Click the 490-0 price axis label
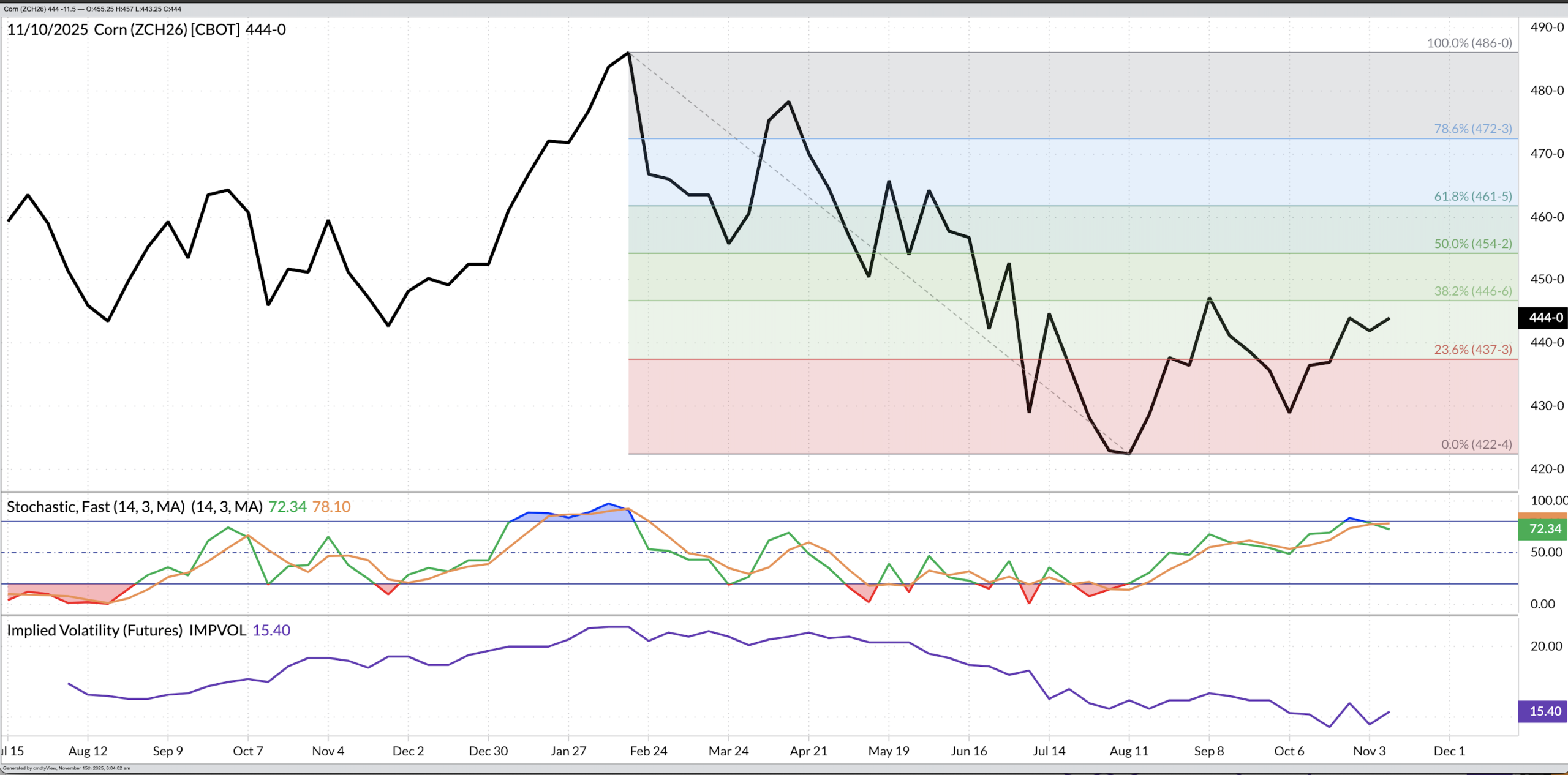Image resolution: width=1568 pixels, height=775 pixels. click(x=1547, y=27)
